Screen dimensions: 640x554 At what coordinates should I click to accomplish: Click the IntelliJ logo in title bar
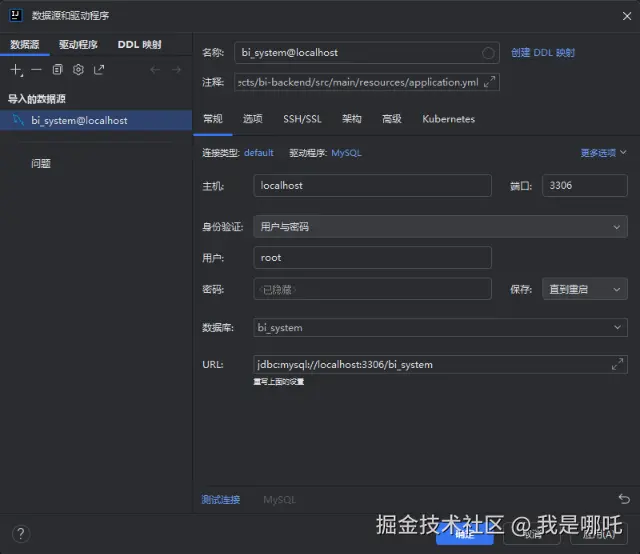[16, 16]
